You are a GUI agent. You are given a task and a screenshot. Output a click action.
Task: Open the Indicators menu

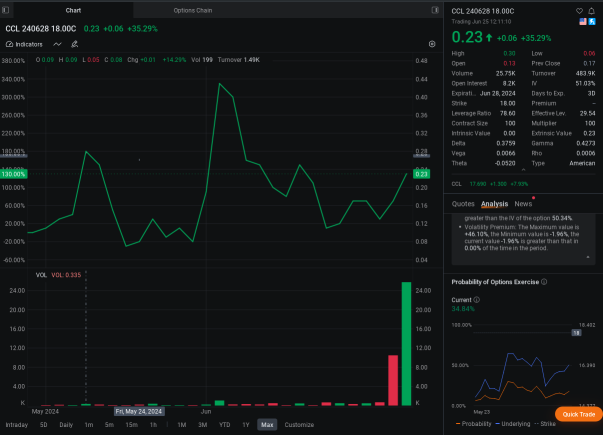(x=24, y=44)
